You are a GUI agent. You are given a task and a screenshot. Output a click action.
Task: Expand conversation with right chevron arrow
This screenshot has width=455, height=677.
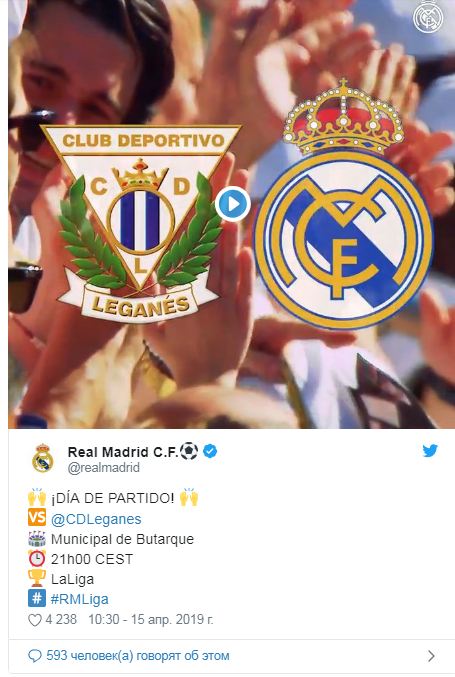coord(431,656)
